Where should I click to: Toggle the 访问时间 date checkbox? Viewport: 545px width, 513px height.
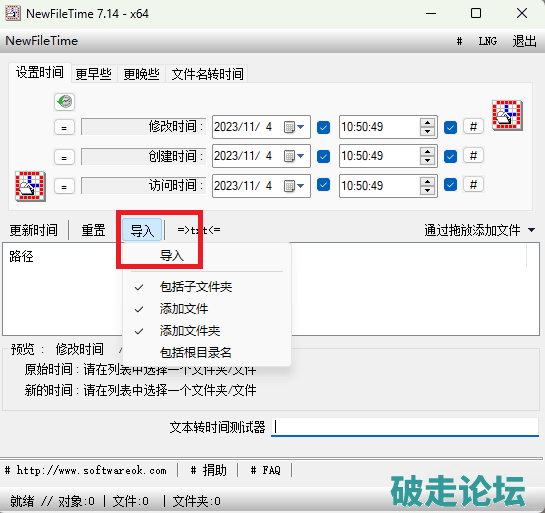323,185
